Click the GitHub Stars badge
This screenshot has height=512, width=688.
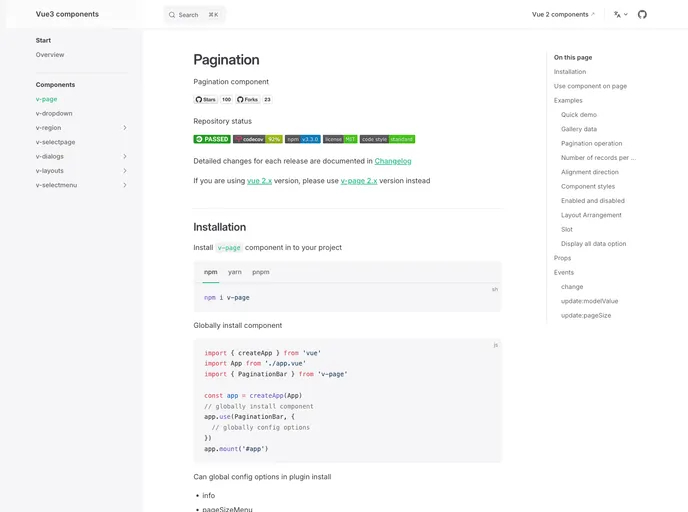tap(205, 100)
